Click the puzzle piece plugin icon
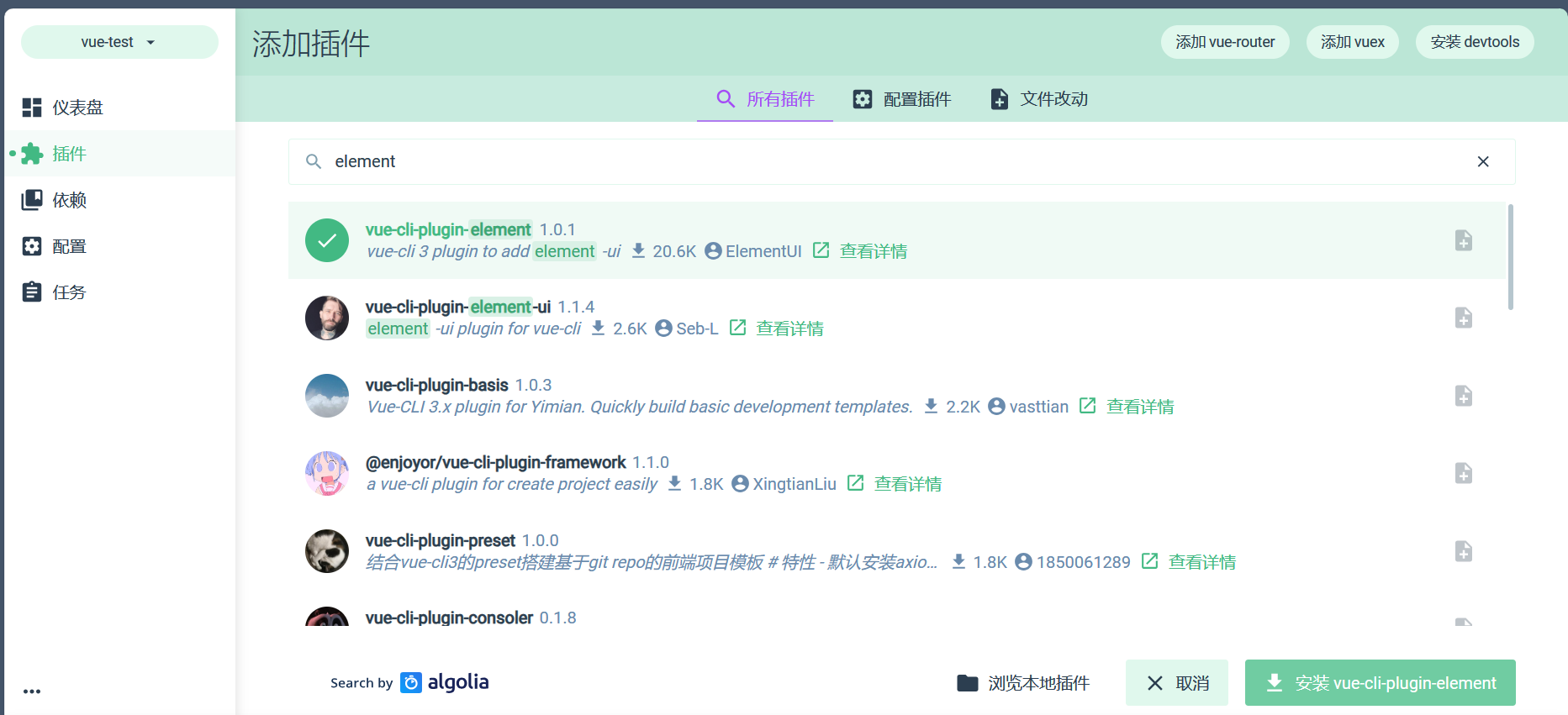The width and height of the screenshot is (1568, 715). 32,154
